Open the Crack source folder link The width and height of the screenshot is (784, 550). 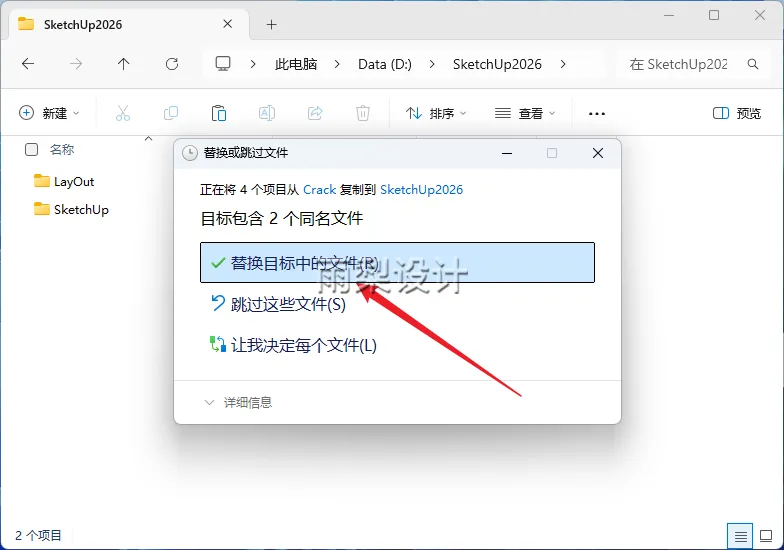click(320, 190)
